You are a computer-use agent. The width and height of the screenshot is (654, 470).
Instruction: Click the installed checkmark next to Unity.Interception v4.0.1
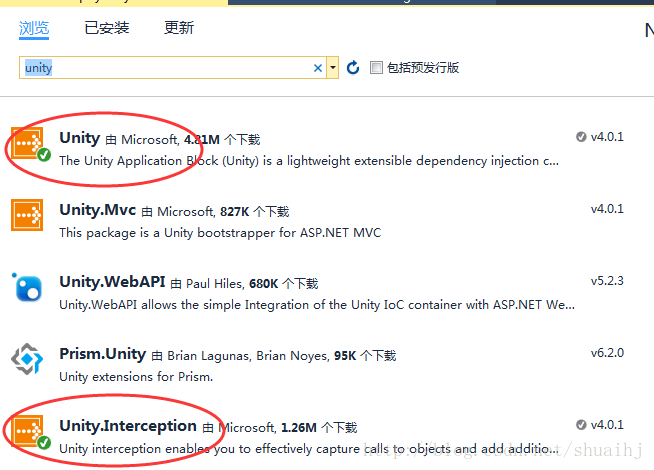coord(581,425)
